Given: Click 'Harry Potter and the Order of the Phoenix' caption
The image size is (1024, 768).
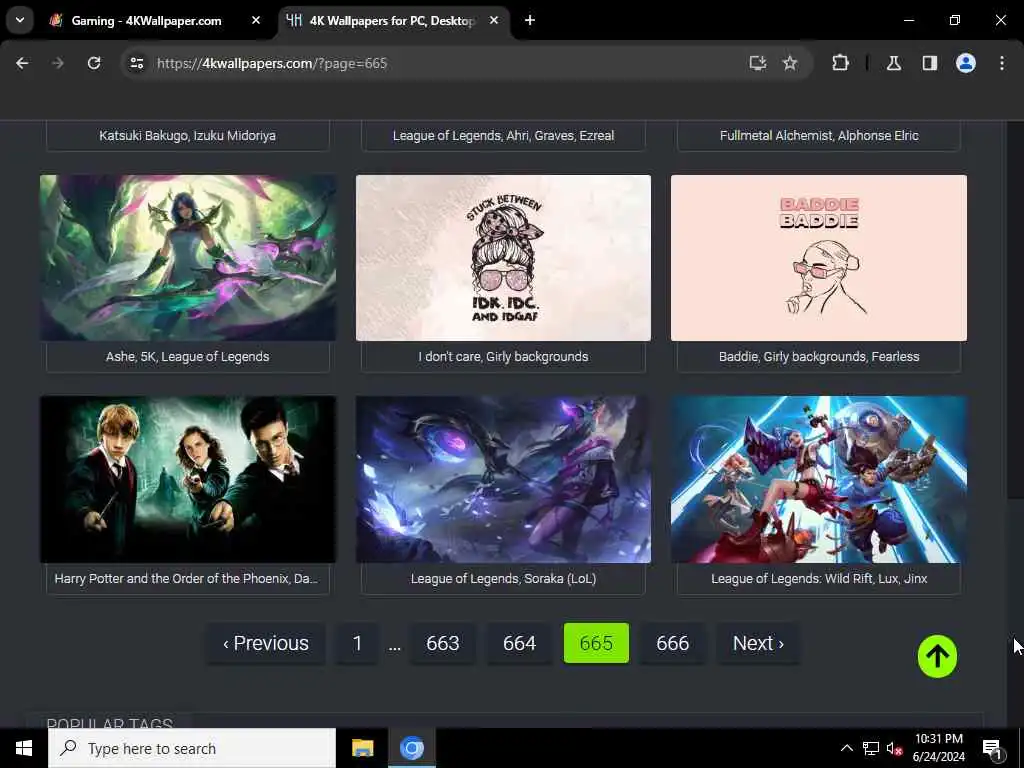Looking at the screenshot, I should [x=187, y=579].
